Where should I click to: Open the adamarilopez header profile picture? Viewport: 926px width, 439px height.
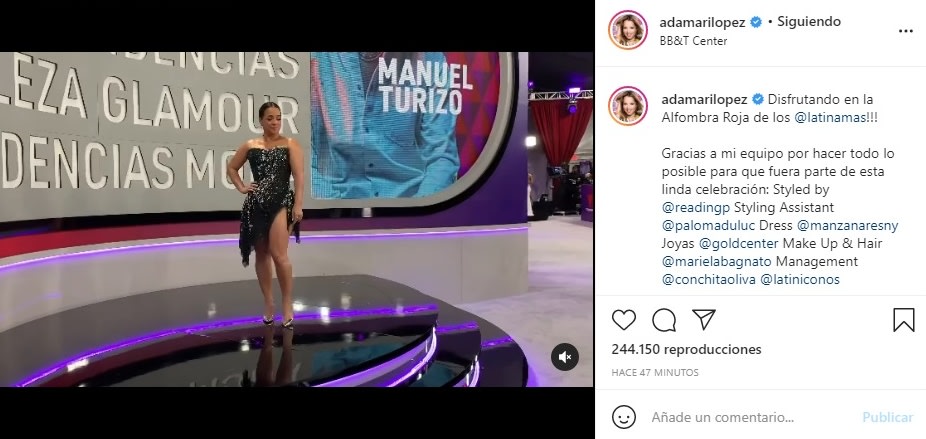tap(628, 30)
